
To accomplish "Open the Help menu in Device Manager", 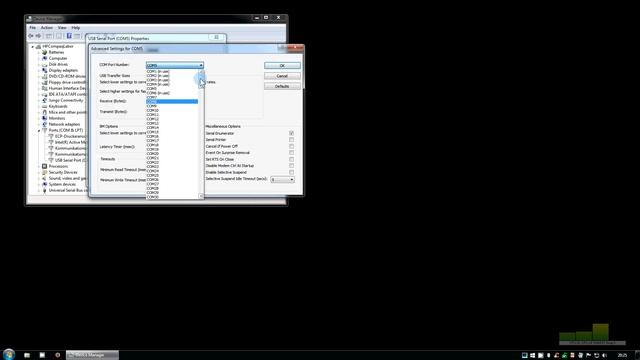I will [76, 28].
